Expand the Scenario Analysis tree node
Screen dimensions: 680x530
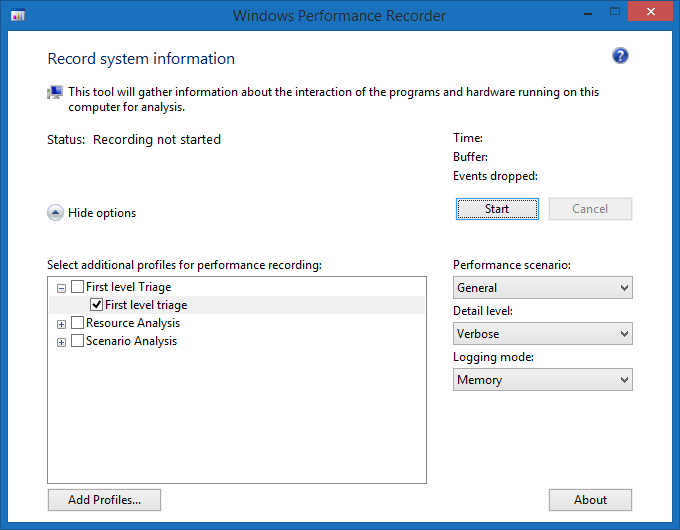[62, 342]
